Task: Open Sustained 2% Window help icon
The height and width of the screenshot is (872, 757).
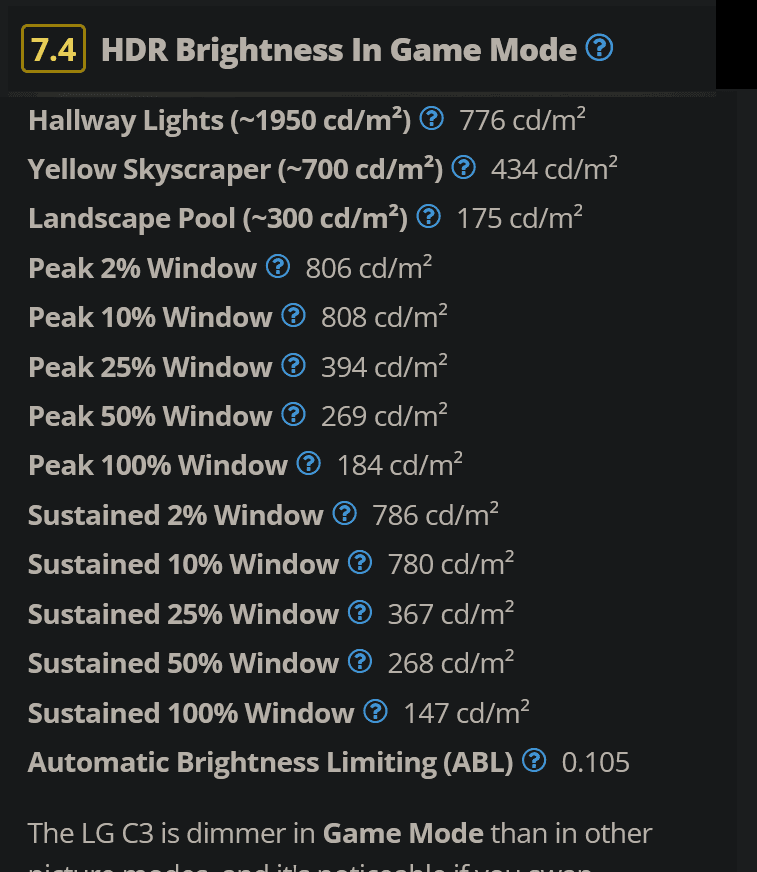Action: click(x=344, y=513)
